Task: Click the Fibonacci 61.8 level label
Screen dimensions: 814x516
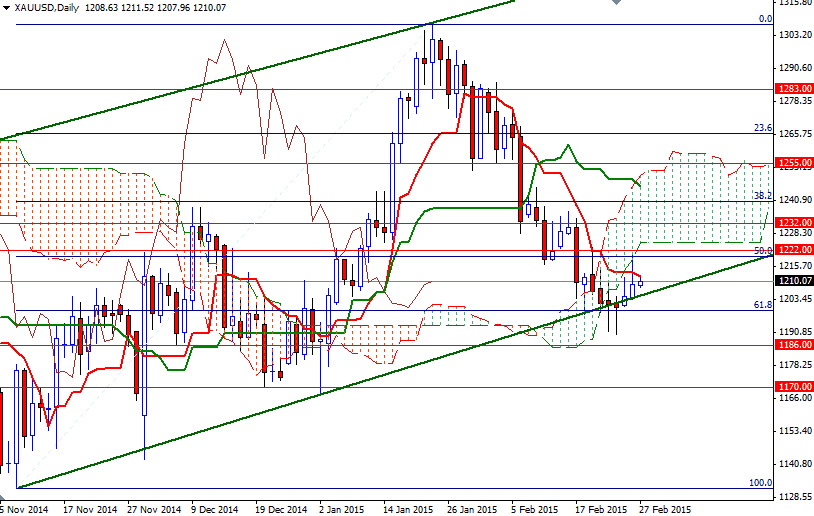Action: pyautogui.click(x=762, y=304)
